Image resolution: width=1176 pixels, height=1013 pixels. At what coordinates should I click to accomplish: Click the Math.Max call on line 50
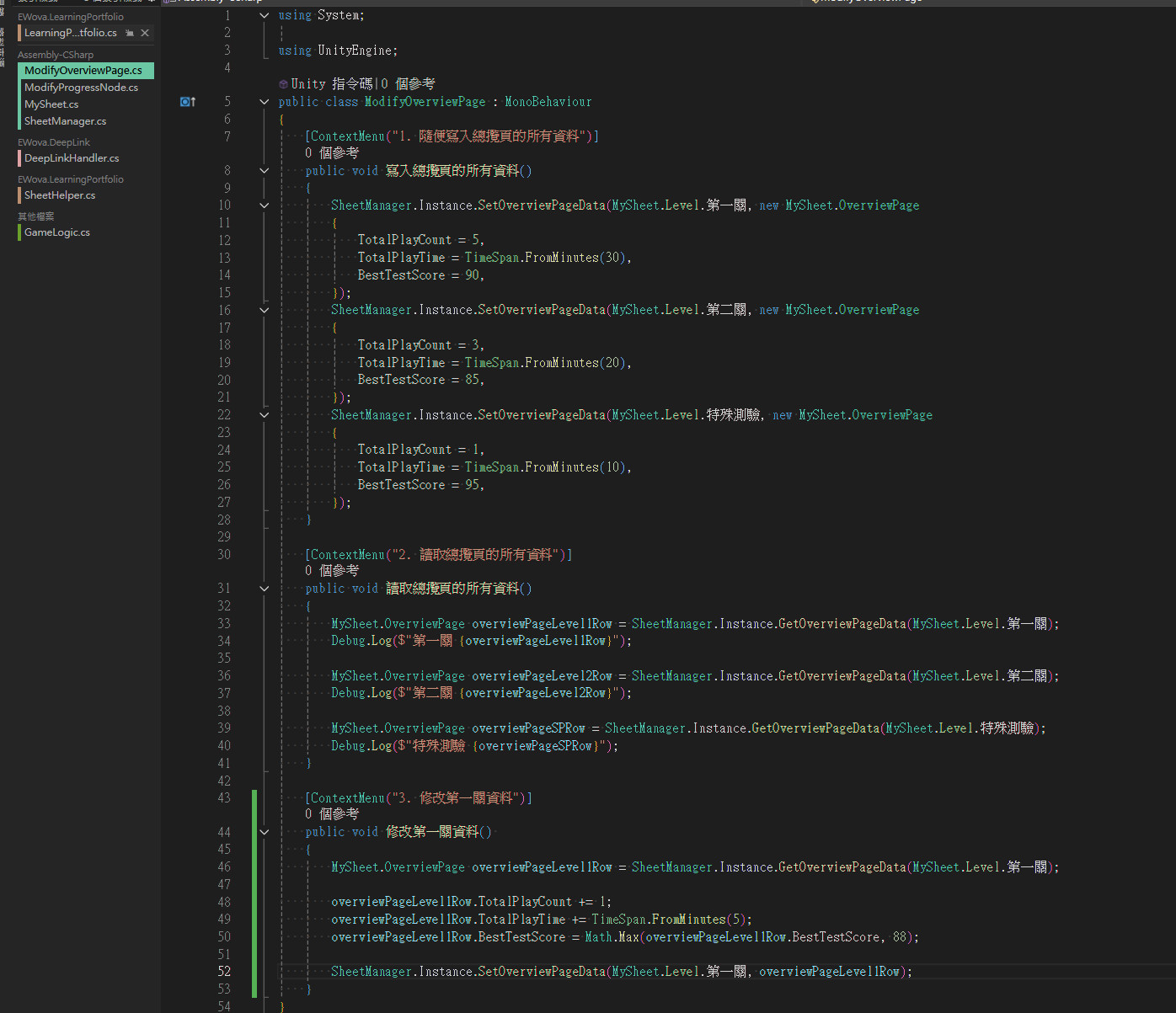(x=749, y=937)
